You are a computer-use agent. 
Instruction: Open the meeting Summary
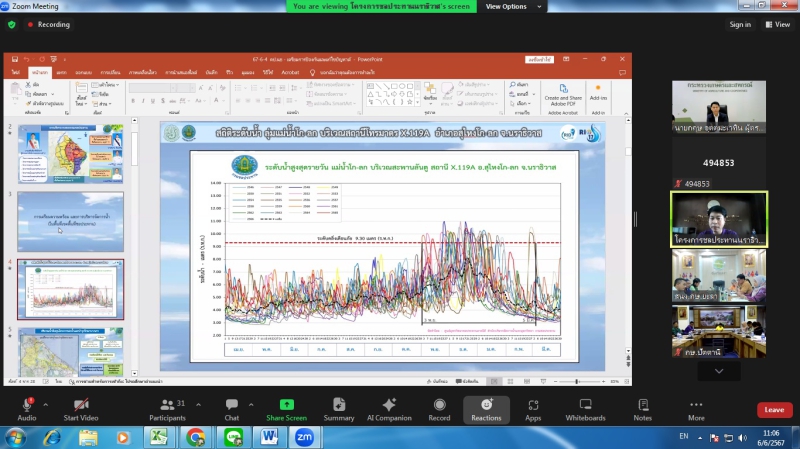pos(339,406)
